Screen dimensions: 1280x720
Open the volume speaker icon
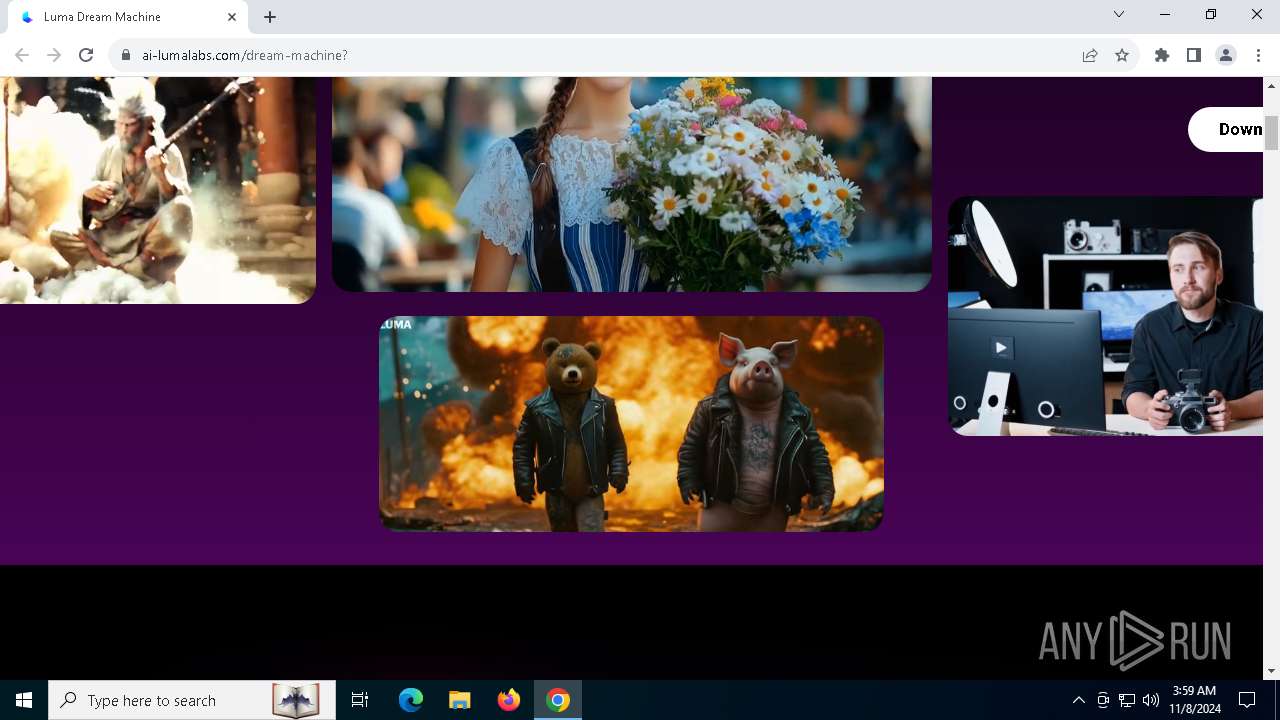tap(1151, 700)
